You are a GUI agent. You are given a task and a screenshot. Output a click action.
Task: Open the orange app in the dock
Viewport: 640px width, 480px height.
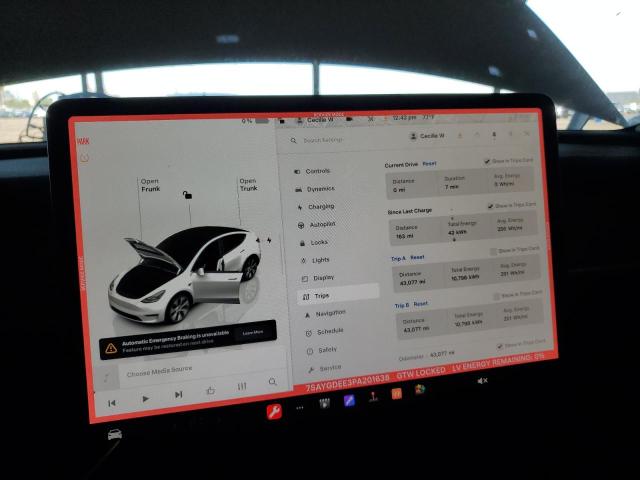pyautogui.click(x=396, y=394)
